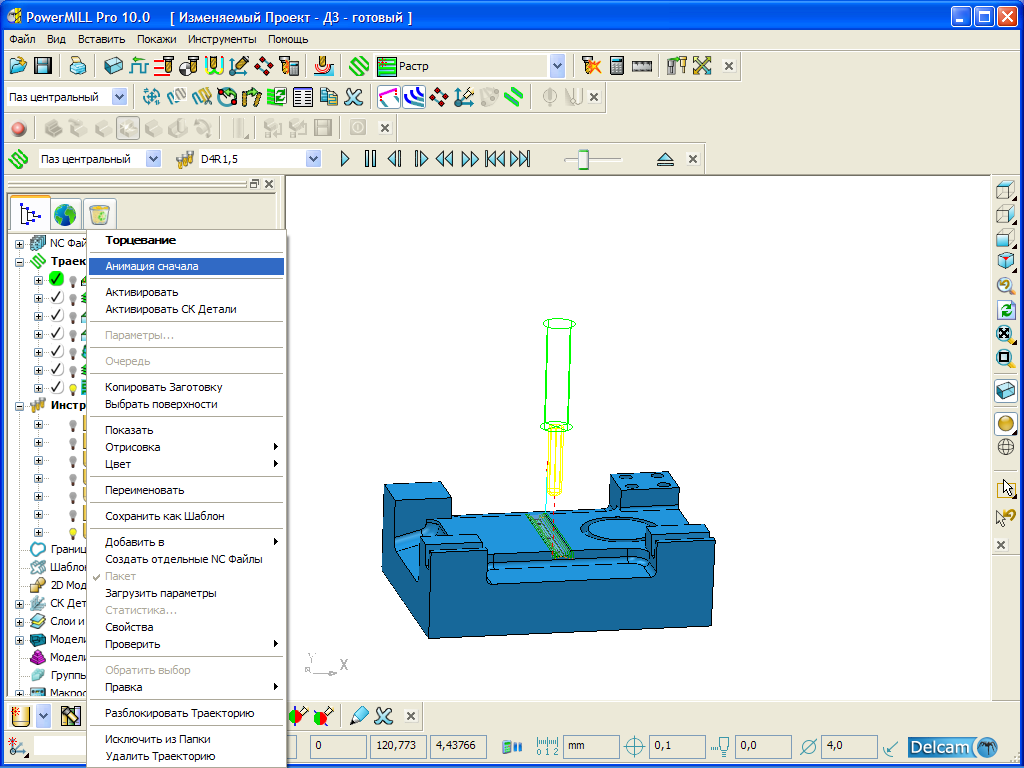Click the tolerance 0,1 status field
The width and height of the screenshot is (1024, 768).
(677, 746)
